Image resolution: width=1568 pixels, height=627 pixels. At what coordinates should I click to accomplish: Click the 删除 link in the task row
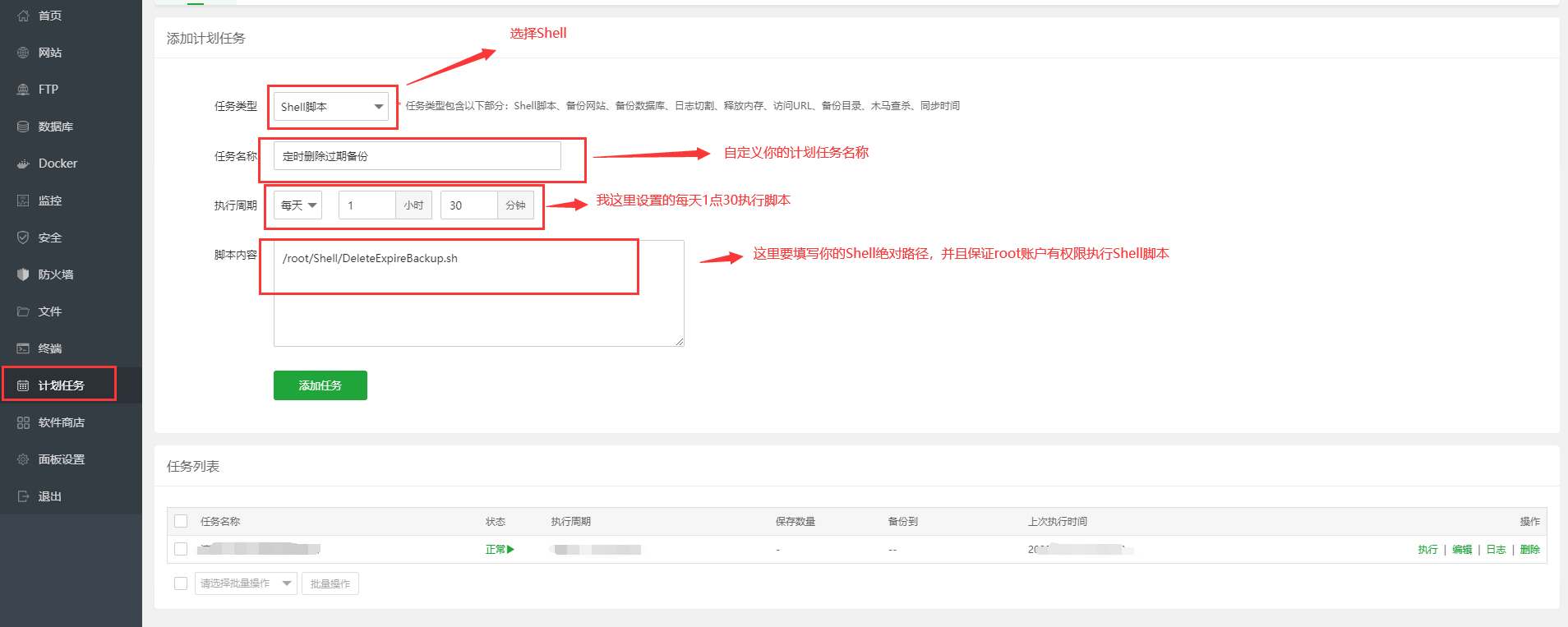(1530, 550)
